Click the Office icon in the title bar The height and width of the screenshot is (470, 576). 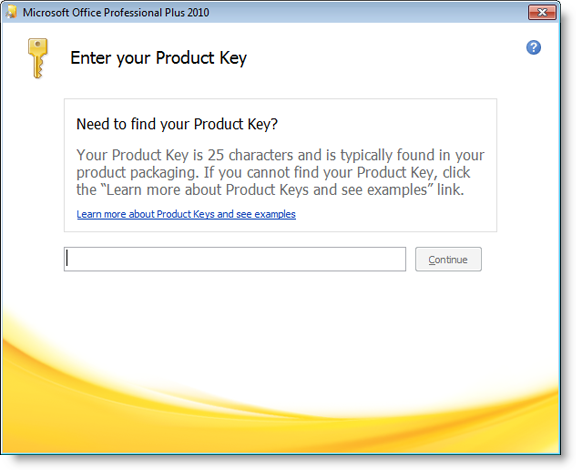pos(12,12)
